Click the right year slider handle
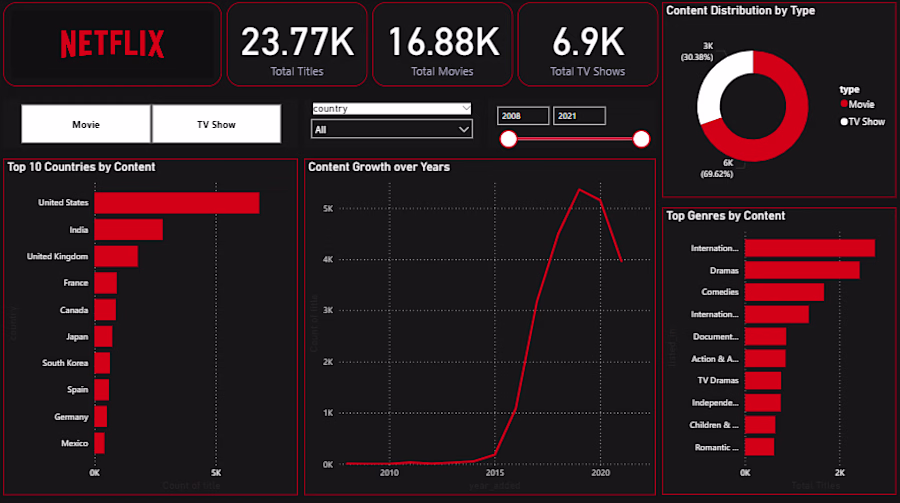900x503 pixels. click(x=641, y=139)
